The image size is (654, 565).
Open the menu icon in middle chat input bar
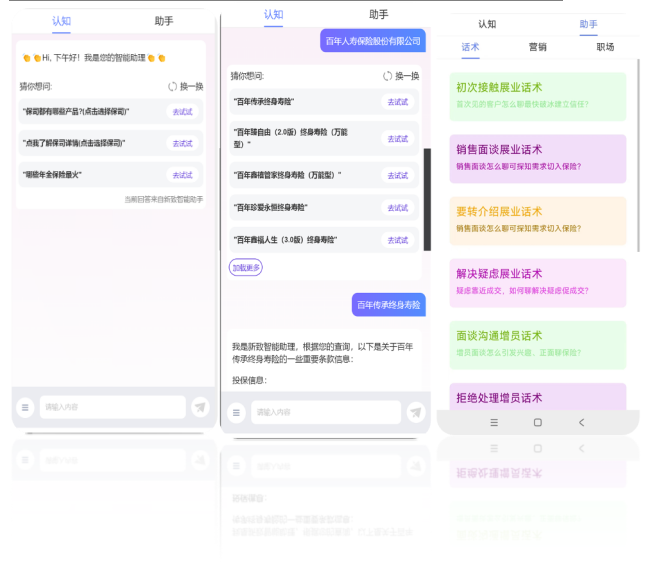pyautogui.click(x=236, y=412)
